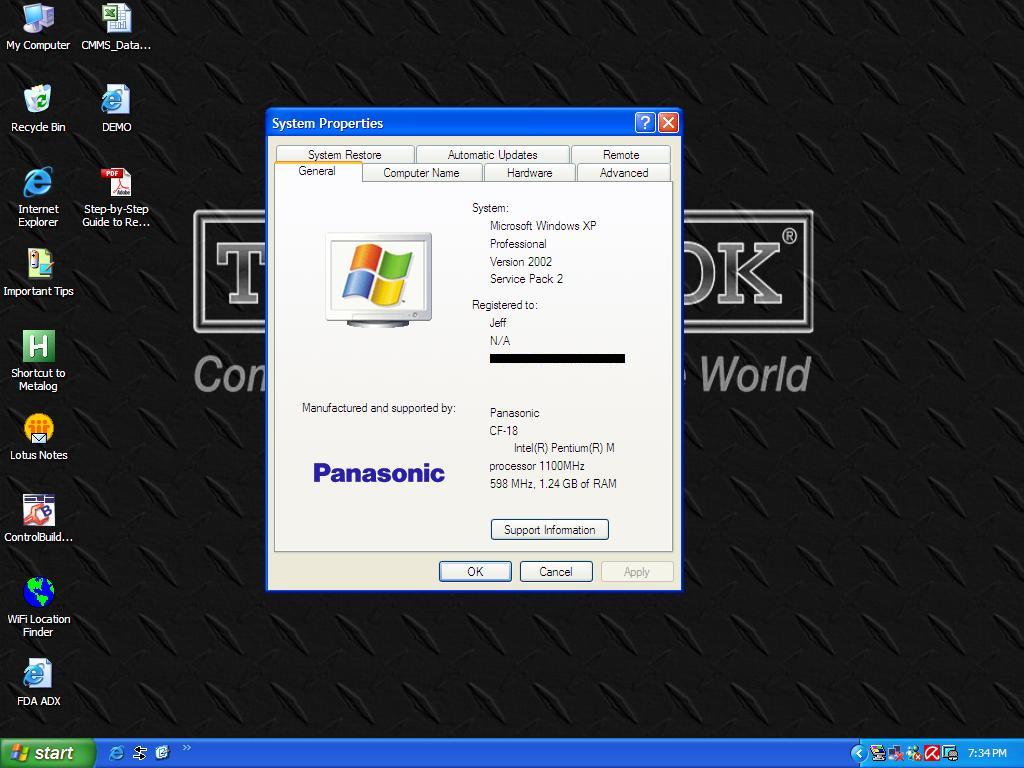
Task: Launch Internet Explorer from Quick Launch
Action: (x=116, y=753)
